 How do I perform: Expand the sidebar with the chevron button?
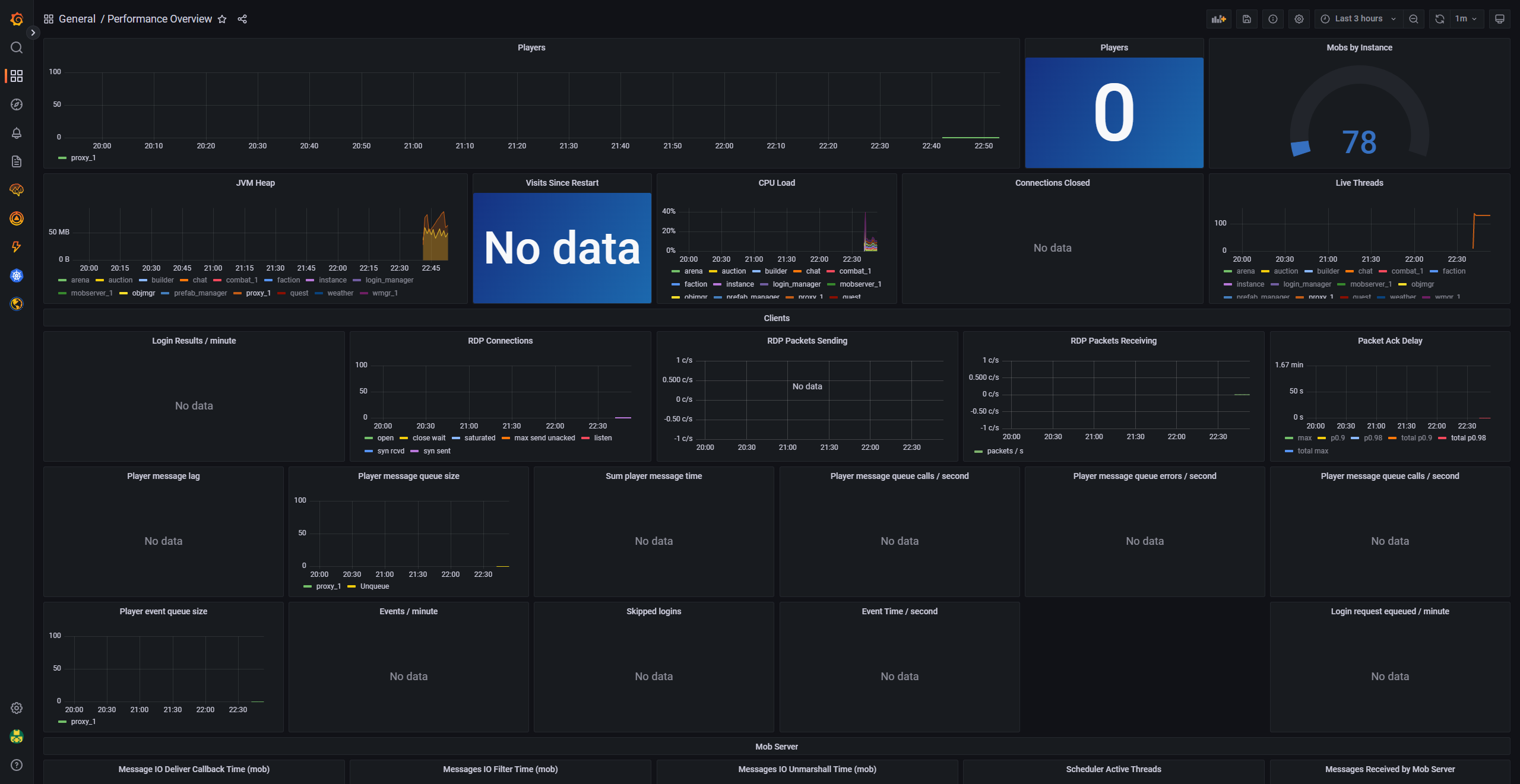pos(33,33)
